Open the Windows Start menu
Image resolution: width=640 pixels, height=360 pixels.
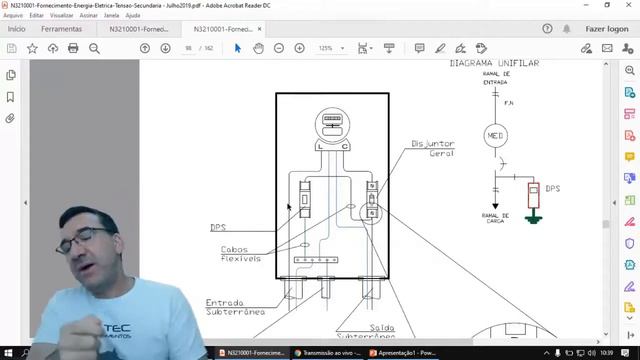[x=8, y=353]
